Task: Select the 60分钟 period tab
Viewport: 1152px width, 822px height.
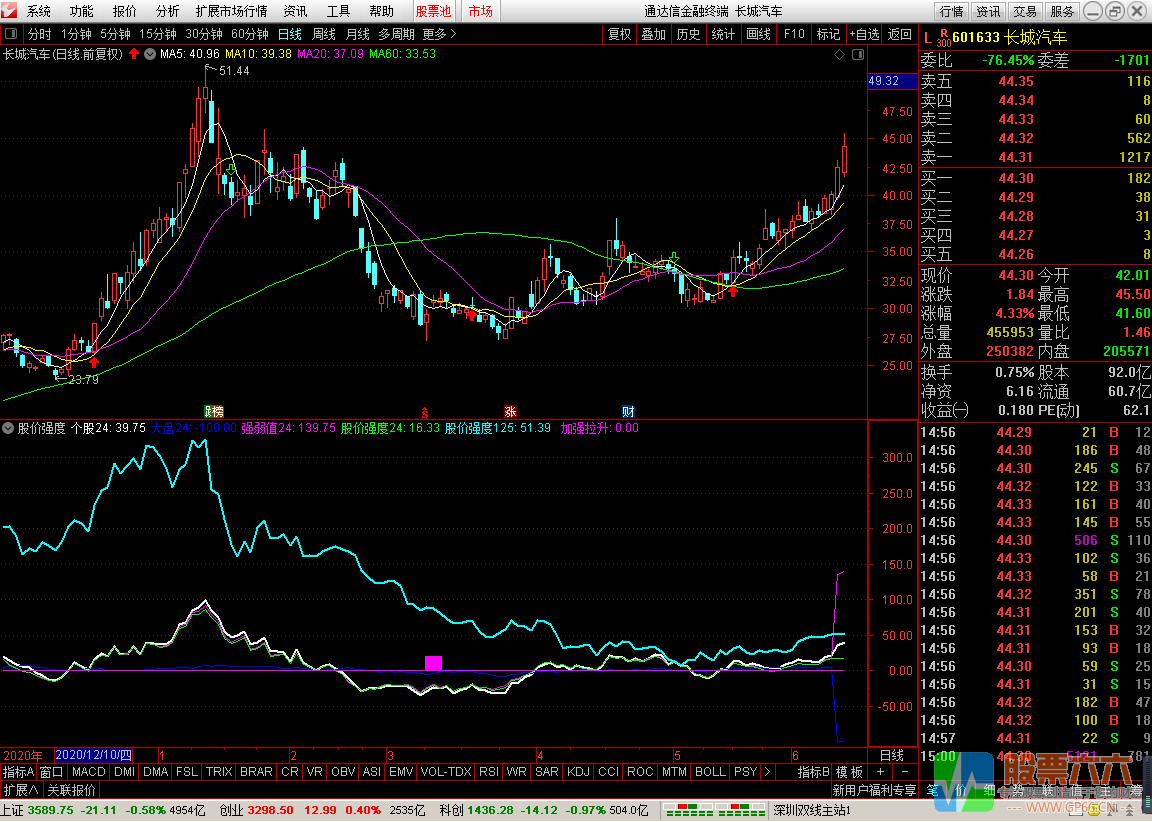Action: point(249,35)
